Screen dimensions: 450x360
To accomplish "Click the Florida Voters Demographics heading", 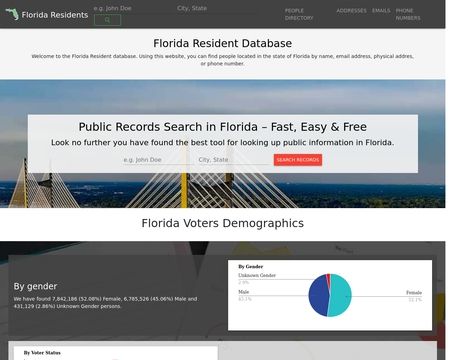I will point(223,223).
